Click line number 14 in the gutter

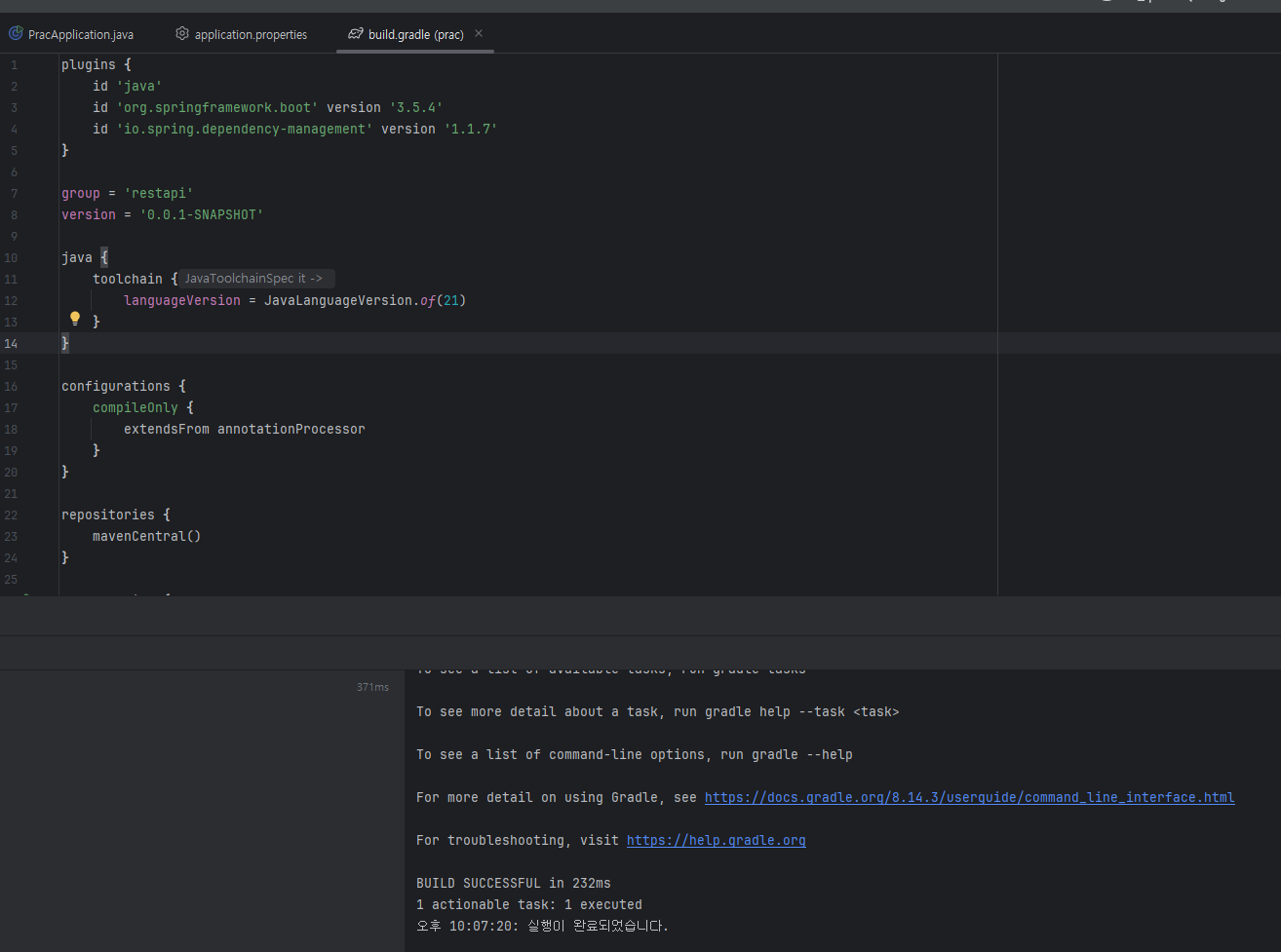pyautogui.click(x=11, y=343)
